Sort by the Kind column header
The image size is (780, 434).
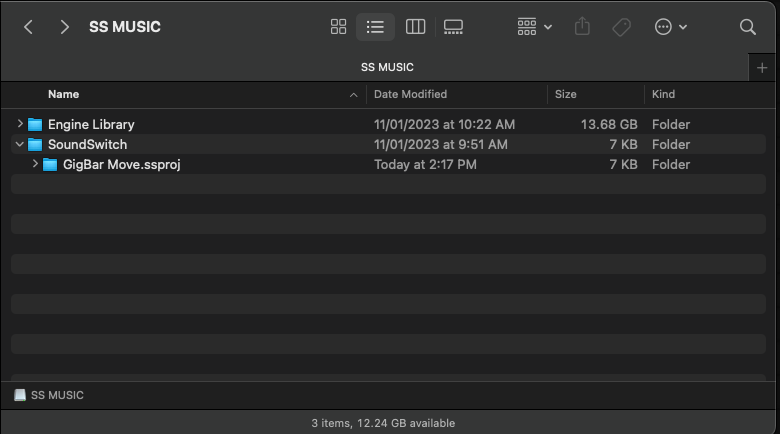pos(664,94)
